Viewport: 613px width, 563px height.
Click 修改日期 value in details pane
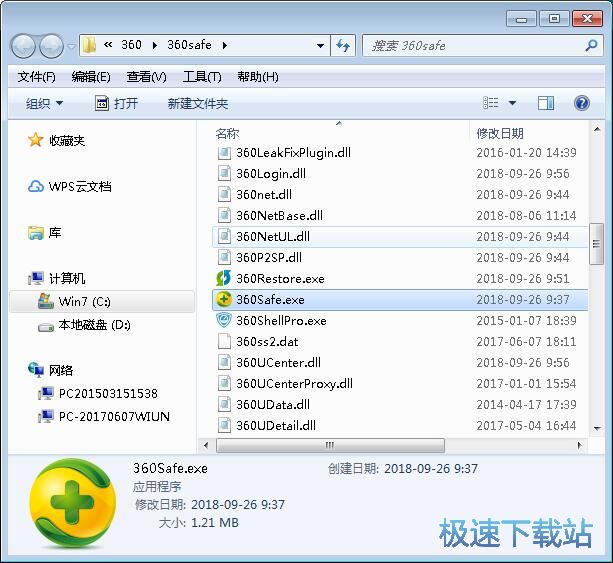[x=238, y=505]
